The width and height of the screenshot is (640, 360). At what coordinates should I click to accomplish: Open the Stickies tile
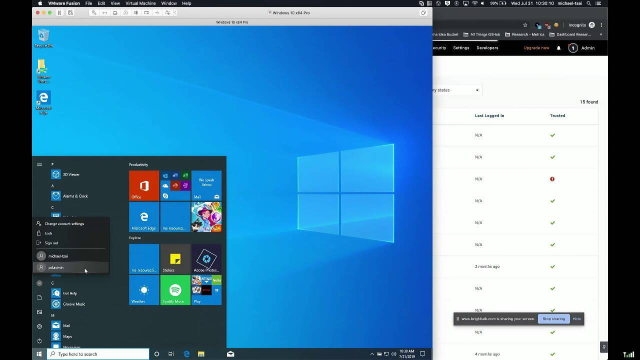175,259
